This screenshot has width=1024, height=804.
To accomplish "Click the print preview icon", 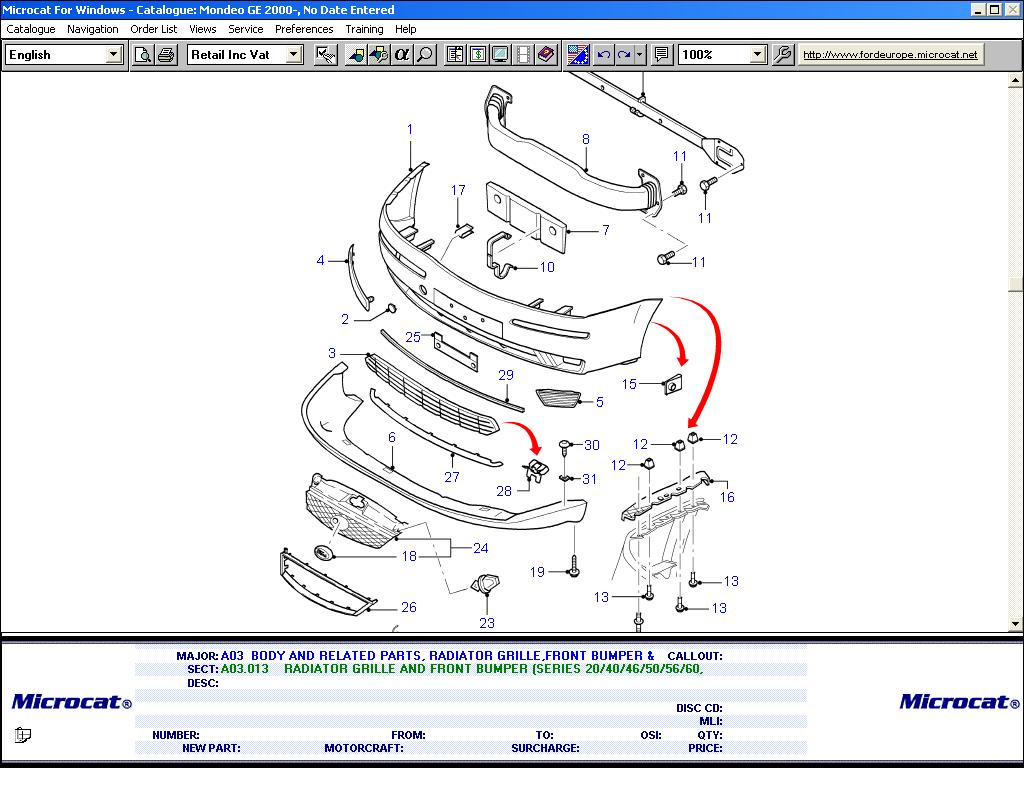I will (x=143, y=55).
